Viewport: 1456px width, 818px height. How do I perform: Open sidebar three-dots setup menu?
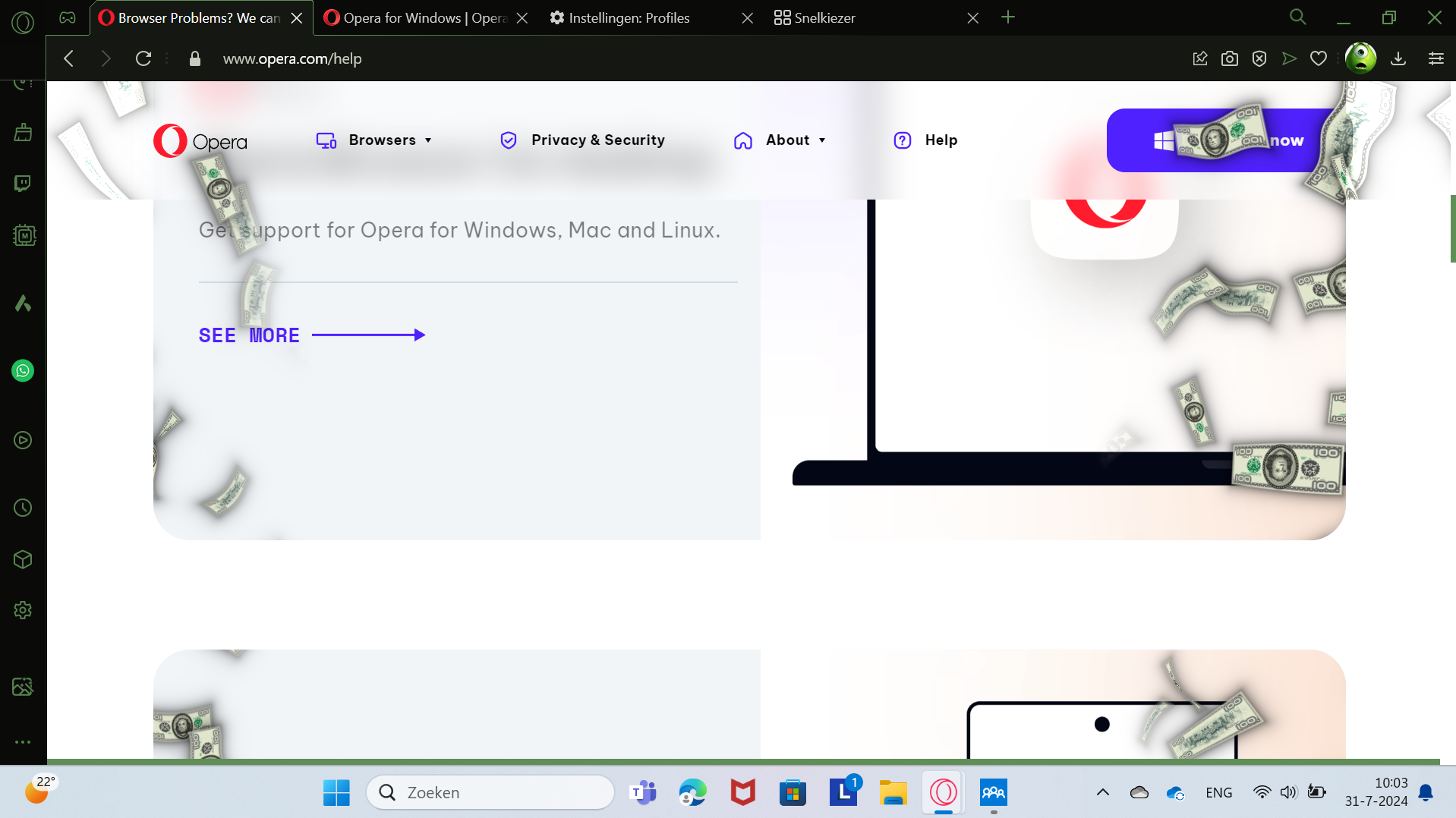[x=23, y=742]
